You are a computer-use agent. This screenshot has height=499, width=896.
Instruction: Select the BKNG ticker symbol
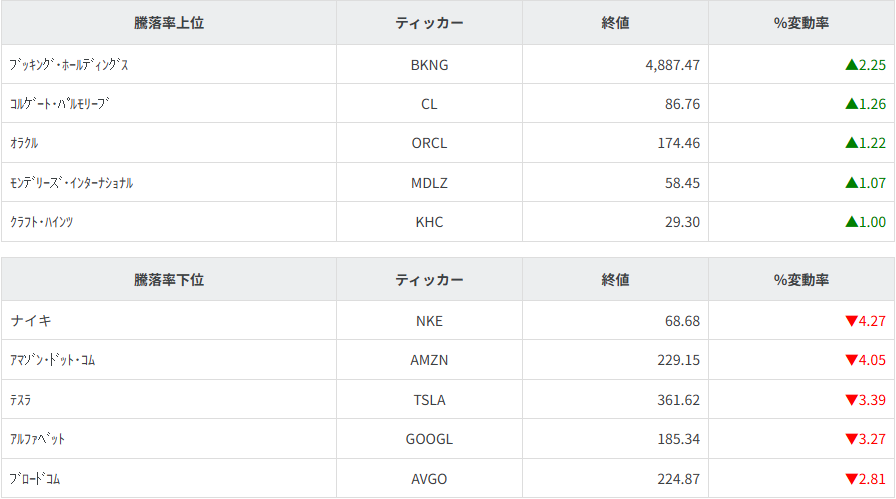429,65
